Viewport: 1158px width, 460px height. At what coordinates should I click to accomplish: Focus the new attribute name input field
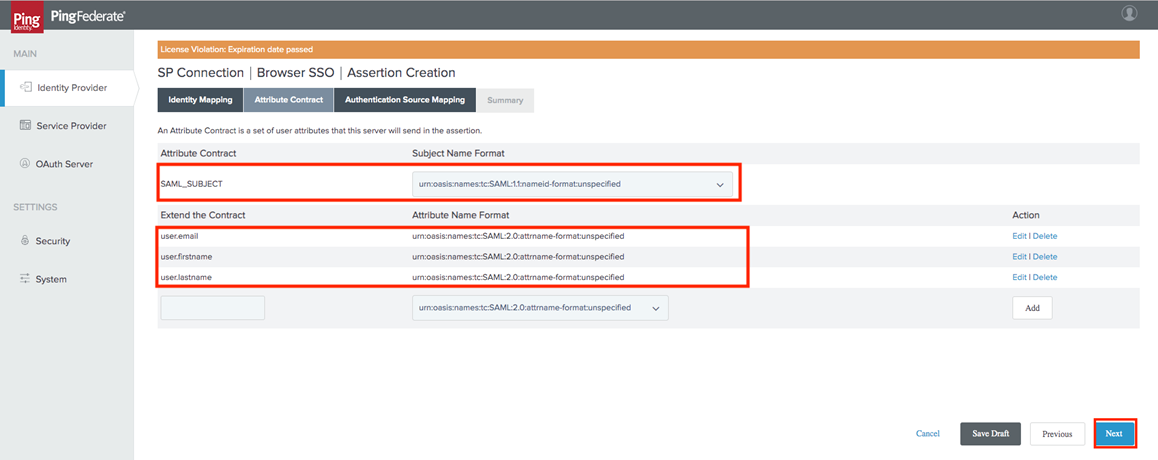pyautogui.click(x=213, y=308)
